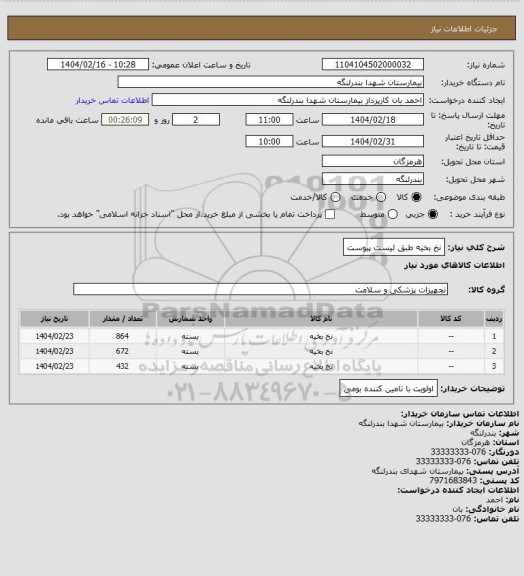524x576 pixels.
Task: Click the اطلاعات تماس سازمان خریدار heading
Action: pos(460,414)
